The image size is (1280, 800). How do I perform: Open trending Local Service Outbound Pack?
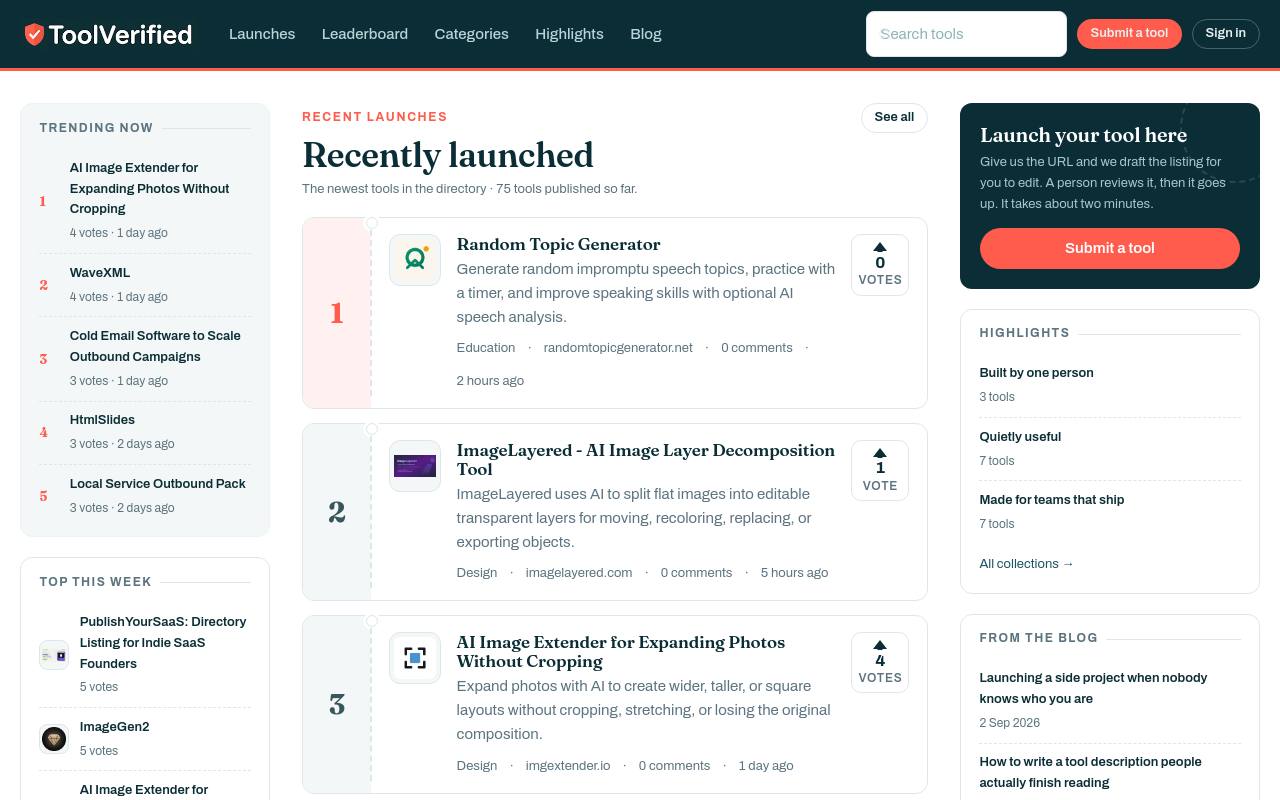click(158, 483)
